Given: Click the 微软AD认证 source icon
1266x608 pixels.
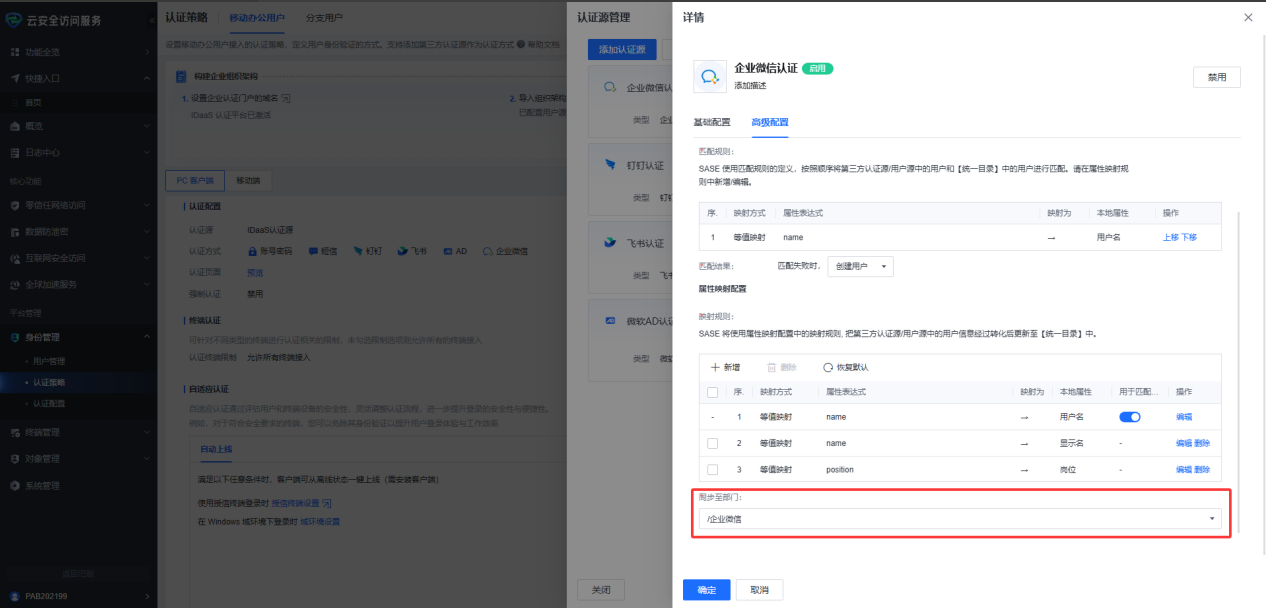Looking at the screenshot, I should click(609, 321).
